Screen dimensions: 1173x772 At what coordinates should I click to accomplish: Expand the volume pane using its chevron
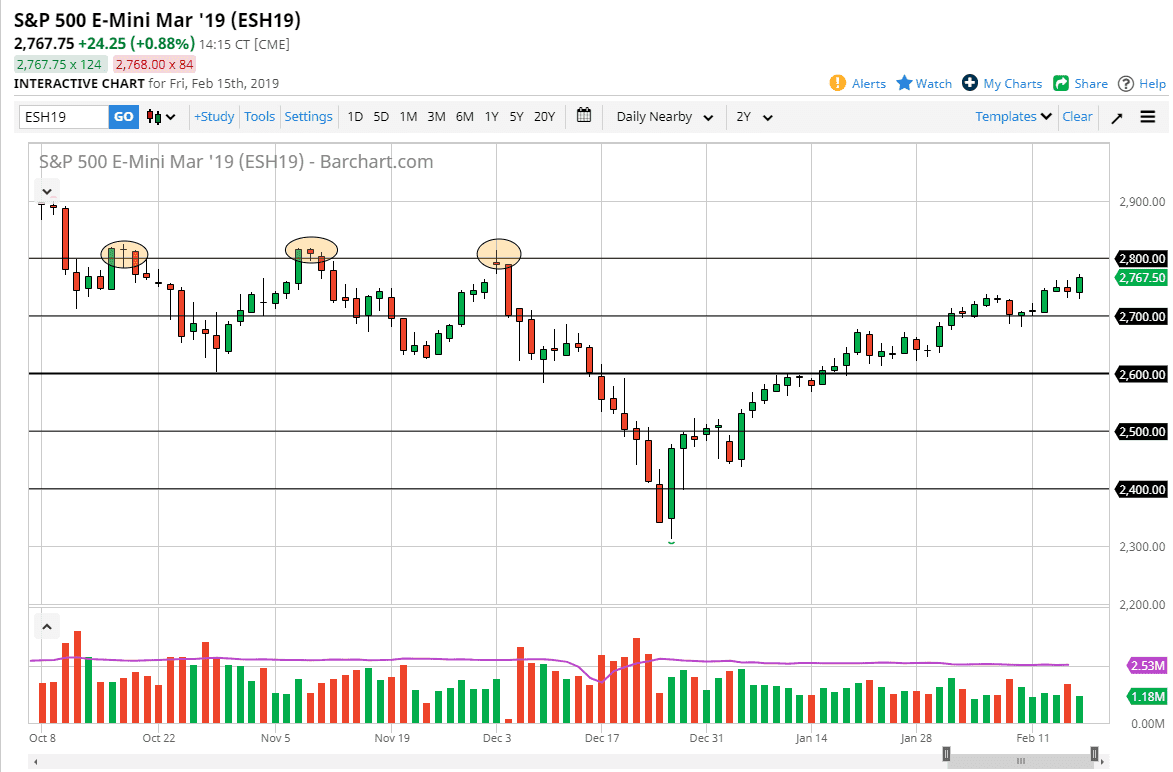click(x=47, y=625)
